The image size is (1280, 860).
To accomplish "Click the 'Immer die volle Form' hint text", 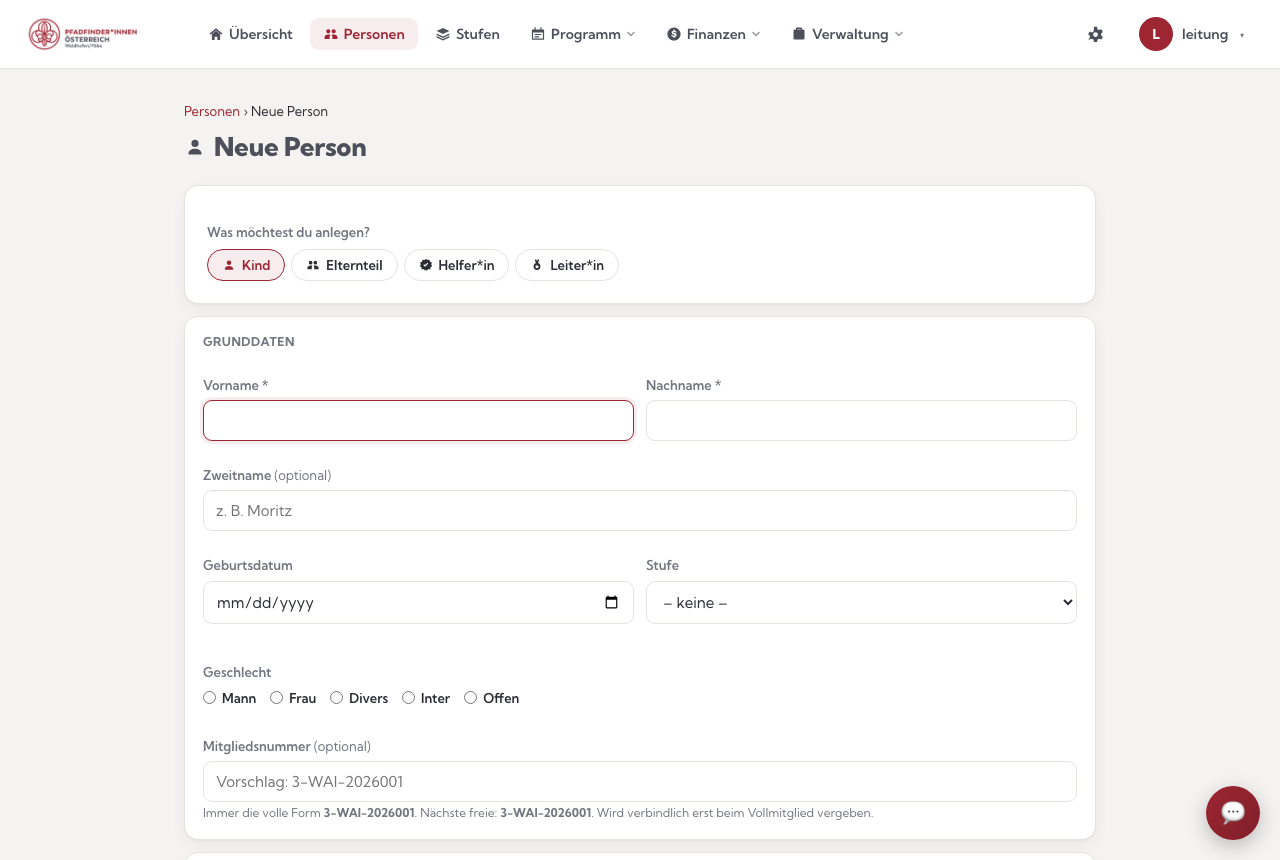I will click(538, 813).
